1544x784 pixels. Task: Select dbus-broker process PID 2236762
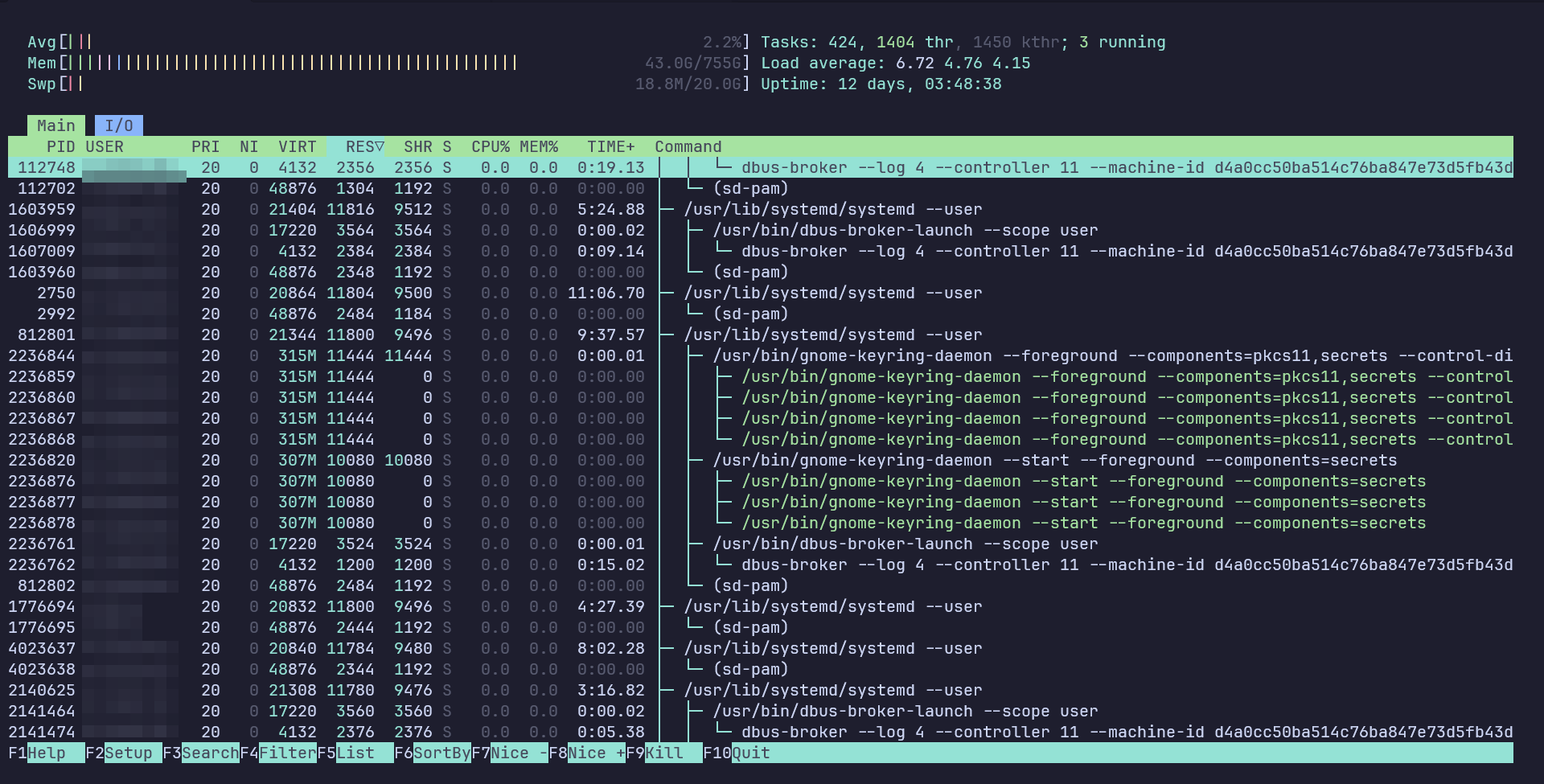coord(761,564)
